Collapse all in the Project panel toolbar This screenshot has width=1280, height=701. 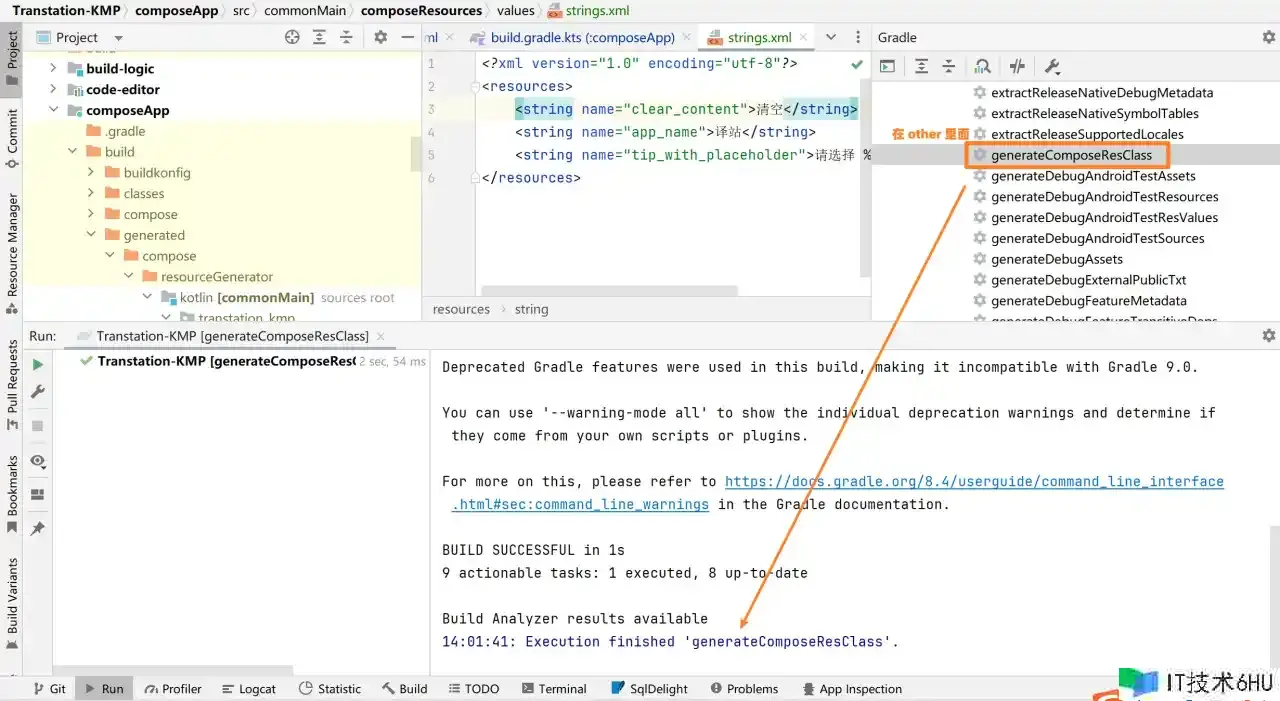click(346, 37)
